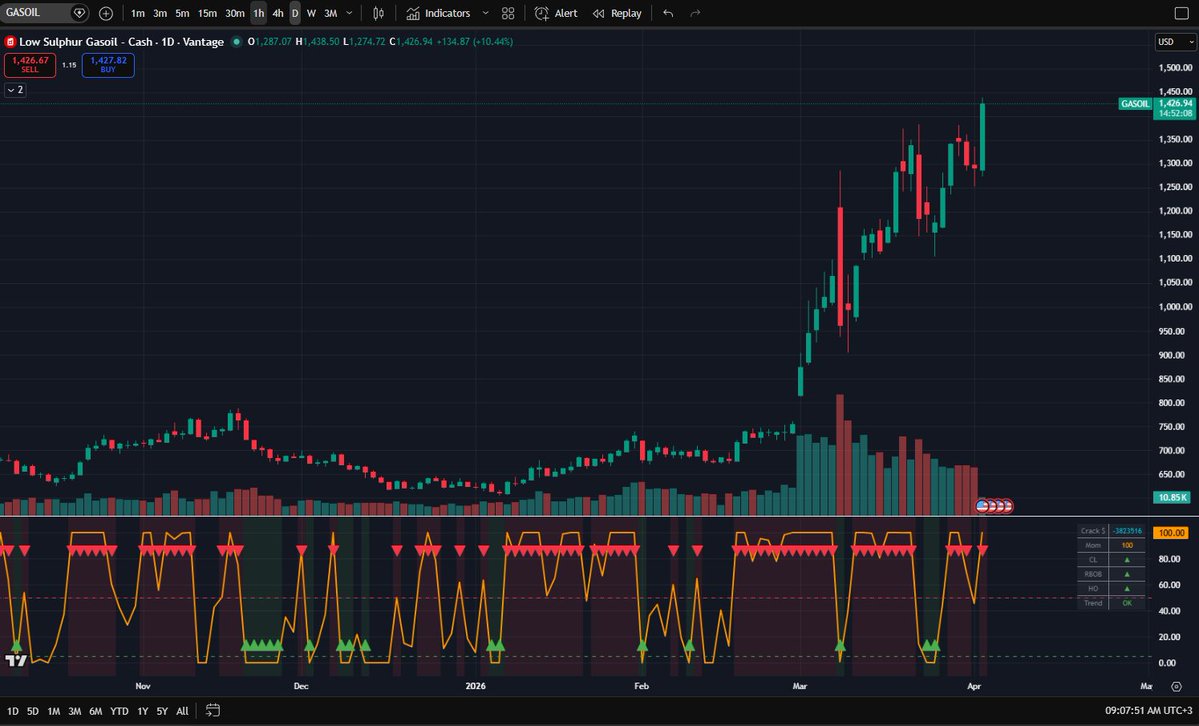Click the Trend OK cell
Image resolution: width=1199 pixels, height=726 pixels.
click(x=1127, y=604)
